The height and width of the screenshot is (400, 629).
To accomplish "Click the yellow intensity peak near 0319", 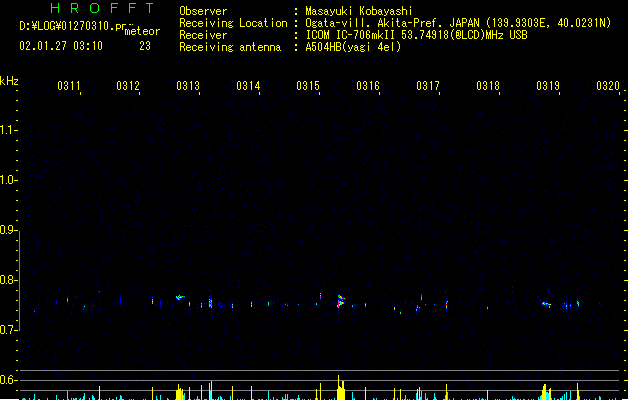I will [x=544, y=392].
